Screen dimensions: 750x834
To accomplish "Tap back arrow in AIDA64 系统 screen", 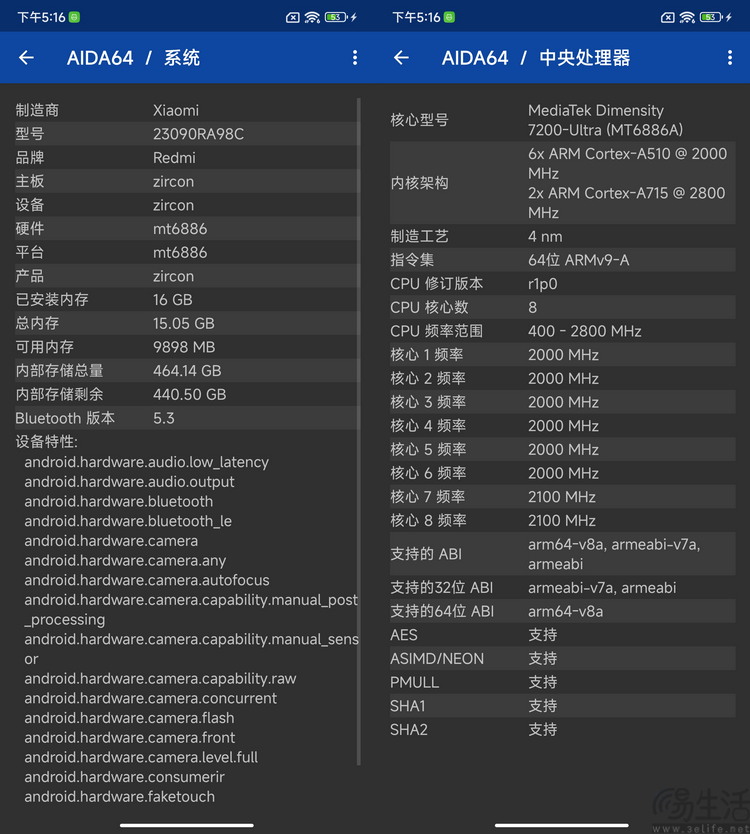I will pyautogui.click(x=26, y=57).
